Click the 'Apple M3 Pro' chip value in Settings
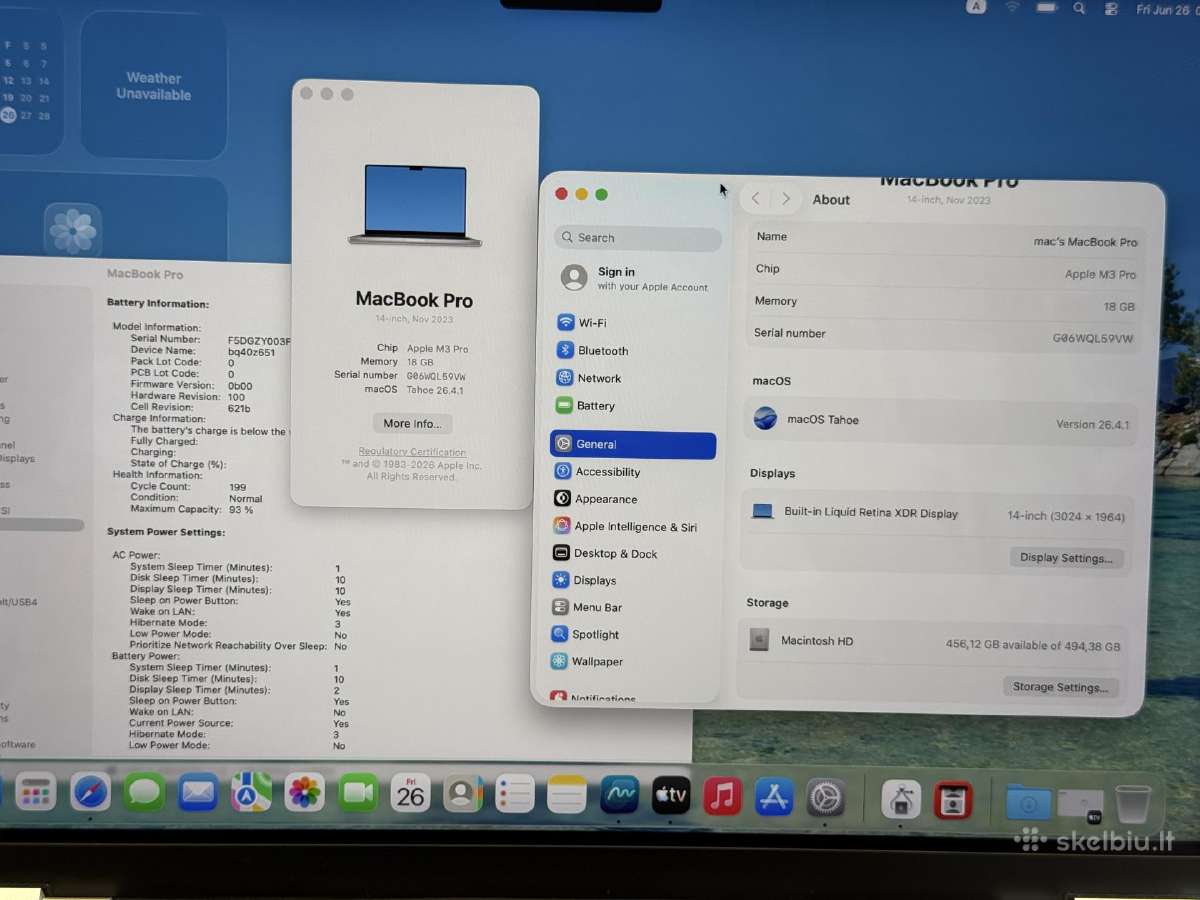 pyautogui.click(x=1100, y=274)
